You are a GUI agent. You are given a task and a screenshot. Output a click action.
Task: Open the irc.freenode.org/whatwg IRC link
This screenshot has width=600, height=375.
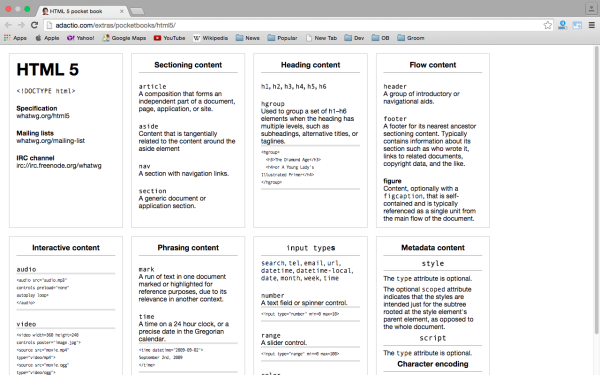tap(59, 166)
